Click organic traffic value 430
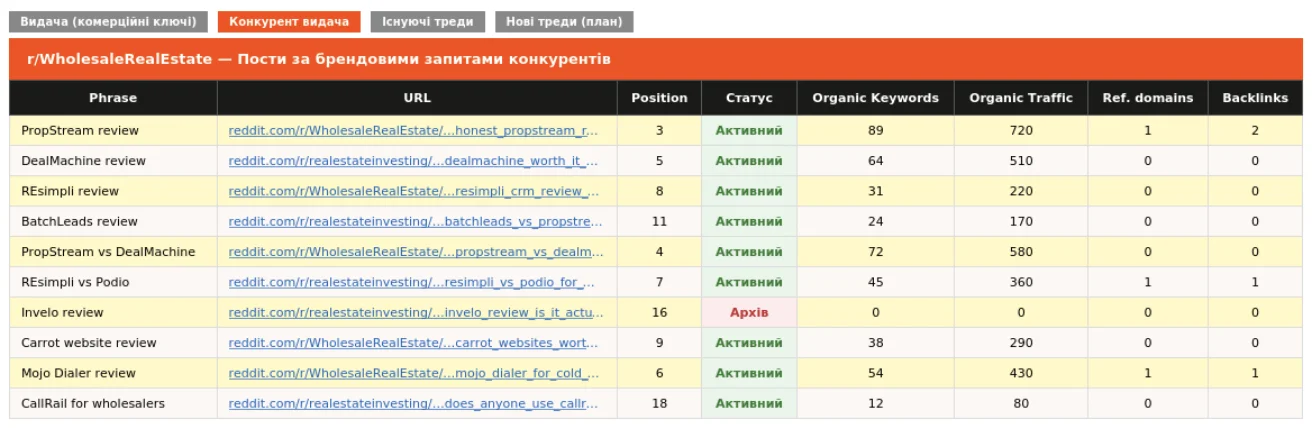Image resolution: width=1314 pixels, height=428 pixels. click(1021, 373)
